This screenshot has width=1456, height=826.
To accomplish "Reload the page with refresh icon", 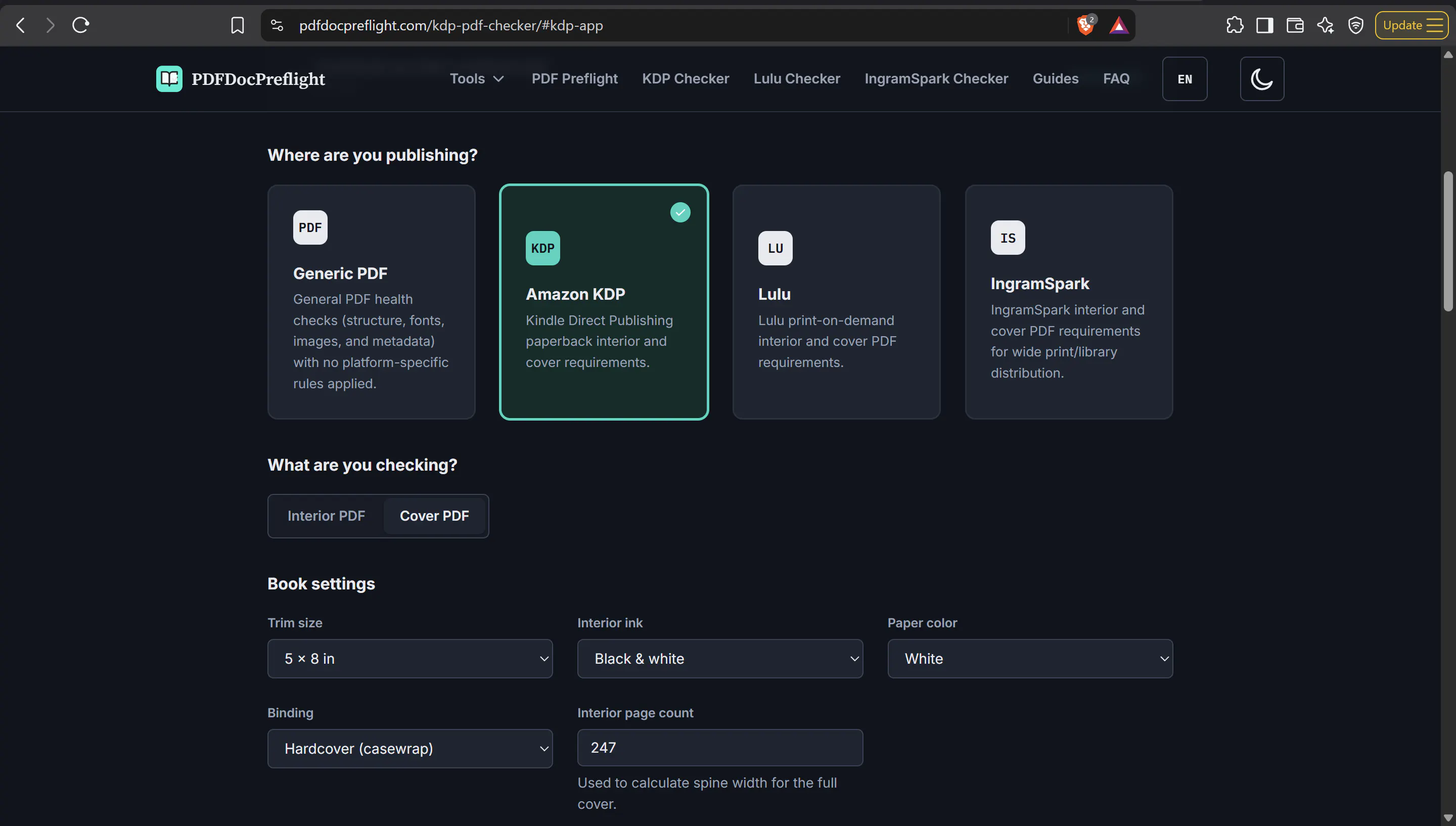I will pos(80,25).
